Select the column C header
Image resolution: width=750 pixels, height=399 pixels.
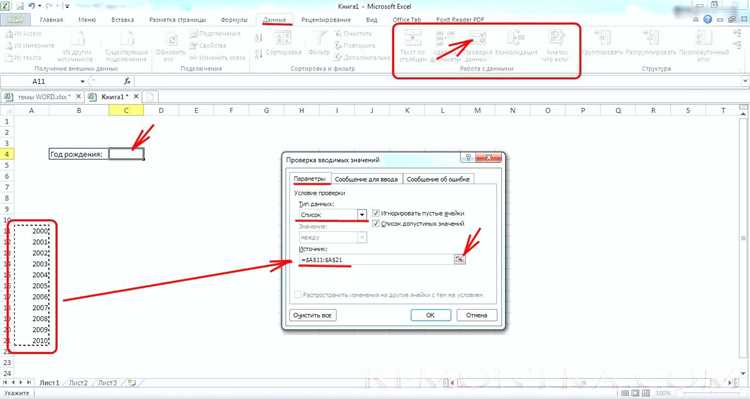(126, 111)
